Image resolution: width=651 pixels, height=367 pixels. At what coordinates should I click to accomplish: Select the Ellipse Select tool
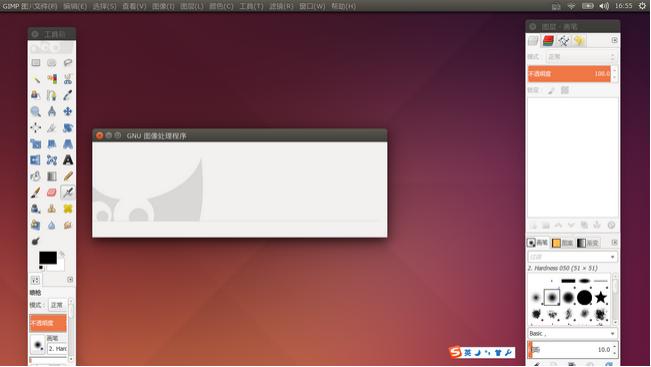click(51, 63)
